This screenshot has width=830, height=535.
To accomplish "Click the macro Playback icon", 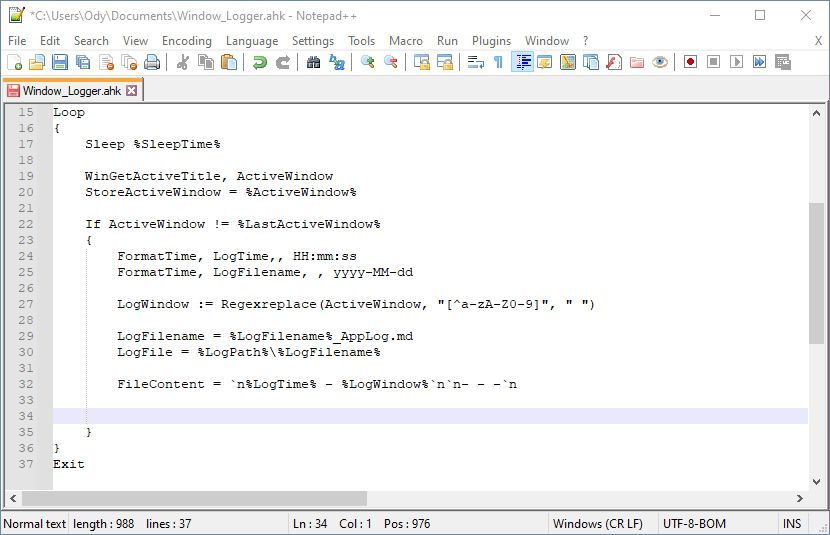I will point(736,62).
